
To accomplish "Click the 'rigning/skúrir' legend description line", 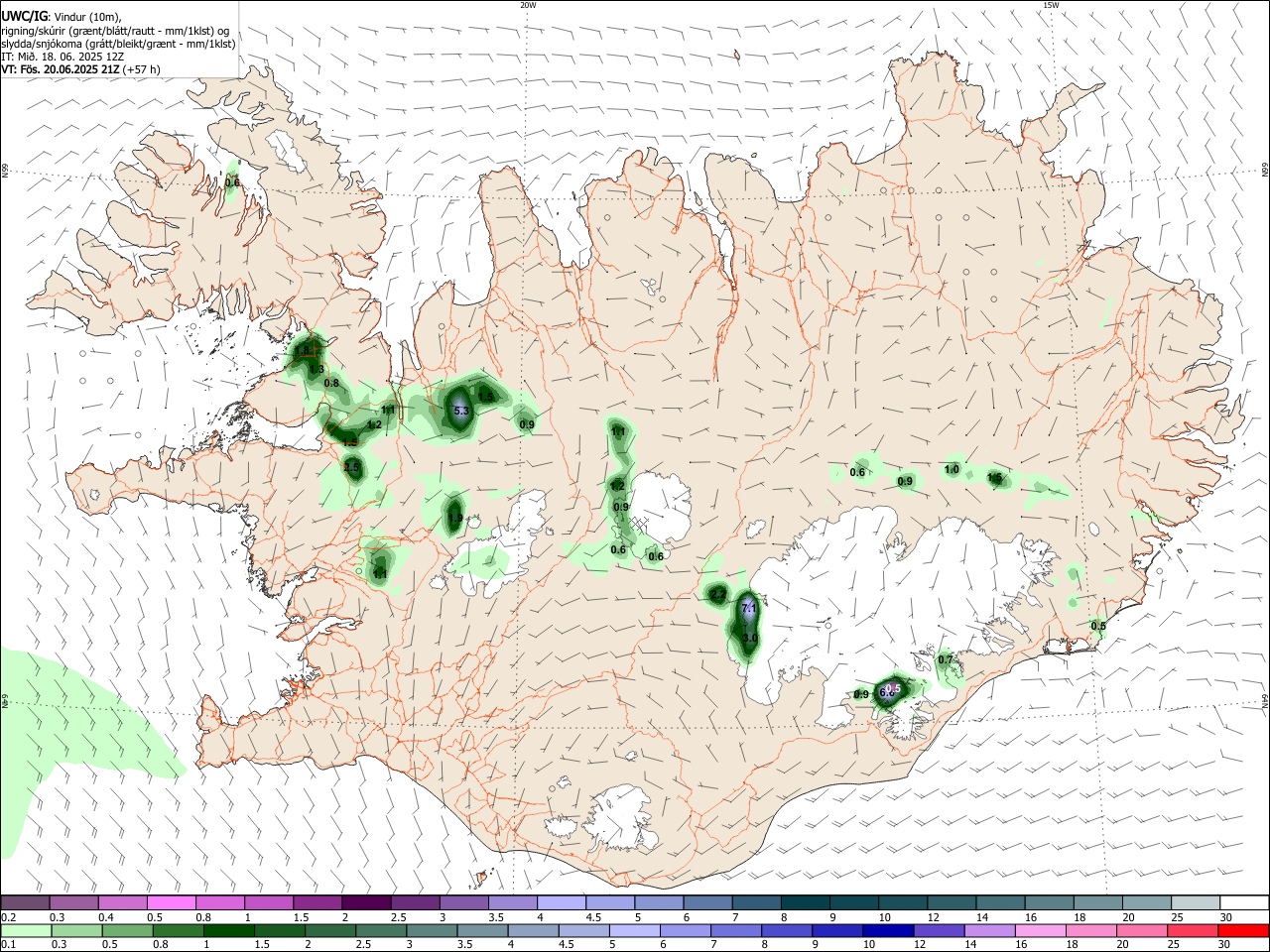I will point(115,31).
